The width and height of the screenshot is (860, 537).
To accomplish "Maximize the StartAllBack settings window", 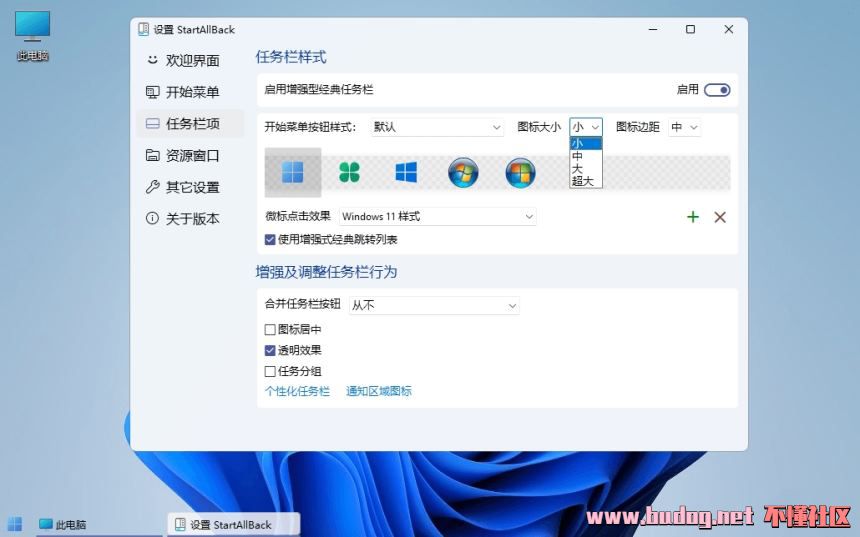I will coord(691,29).
